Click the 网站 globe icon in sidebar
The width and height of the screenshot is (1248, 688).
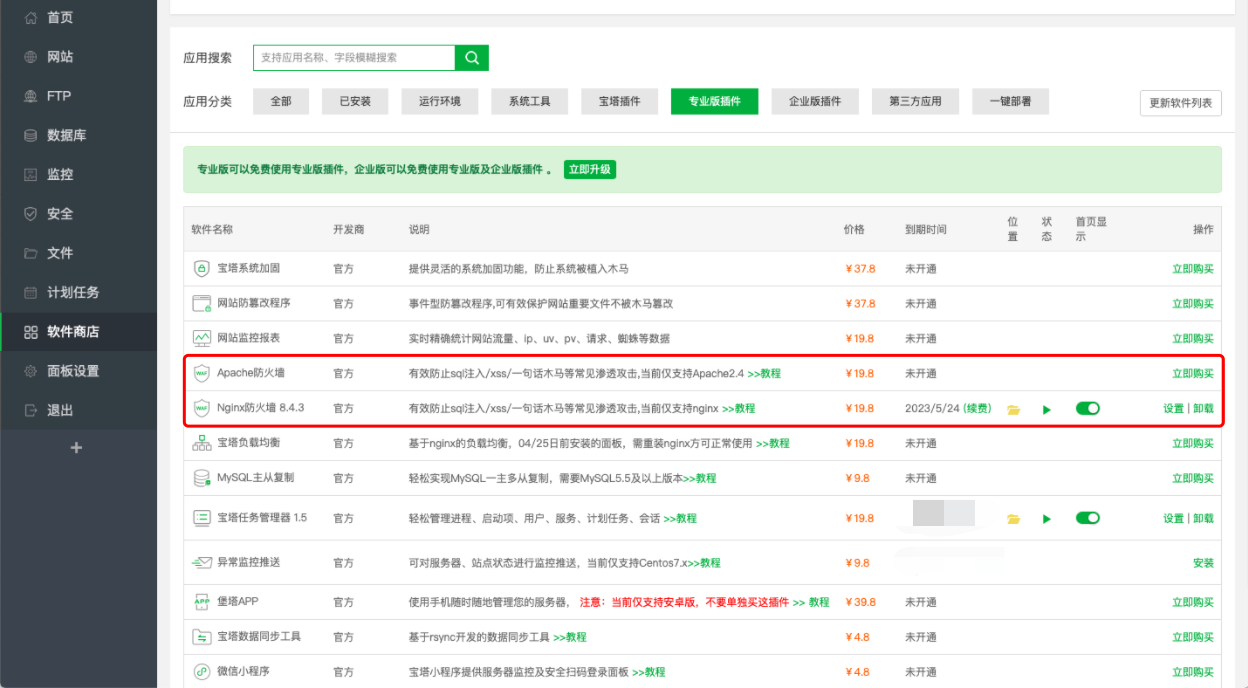pyautogui.click(x=30, y=57)
